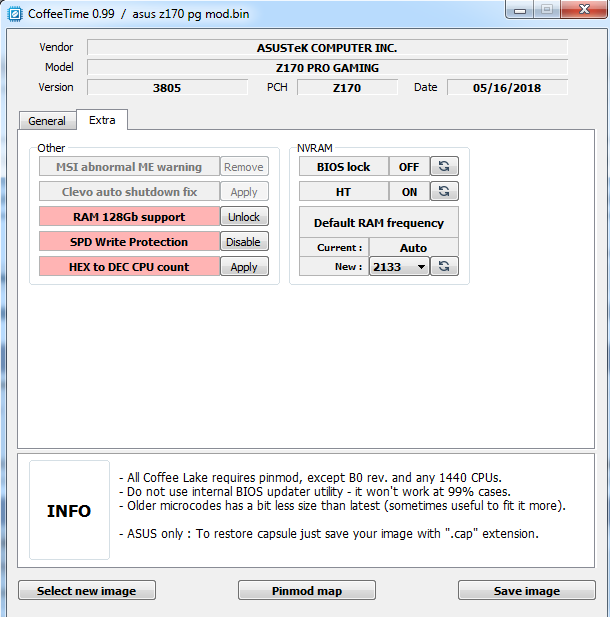Viewport: 610px width, 617px height.
Task: Click the HEX to DEC CPU count label
Action: [129, 267]
